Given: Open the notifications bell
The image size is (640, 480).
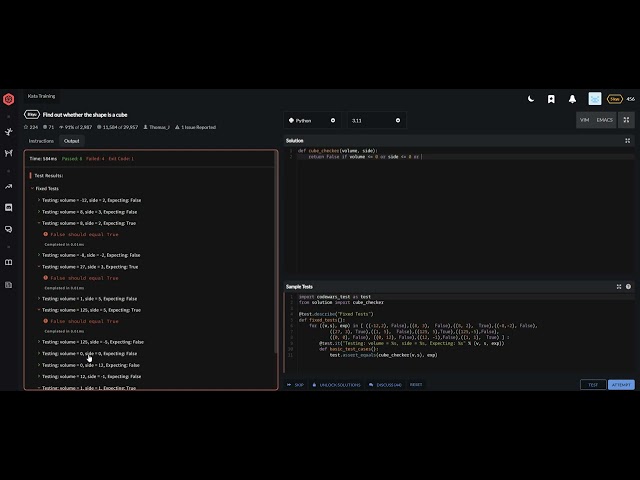Looking at the screenshot, I should point(572,99).
